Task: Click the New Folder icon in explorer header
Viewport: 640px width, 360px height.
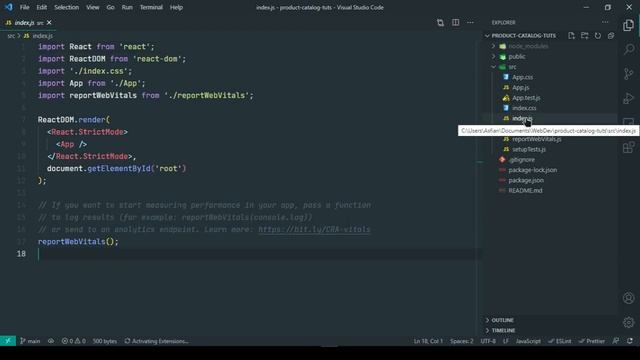Action: coord(584,36)
